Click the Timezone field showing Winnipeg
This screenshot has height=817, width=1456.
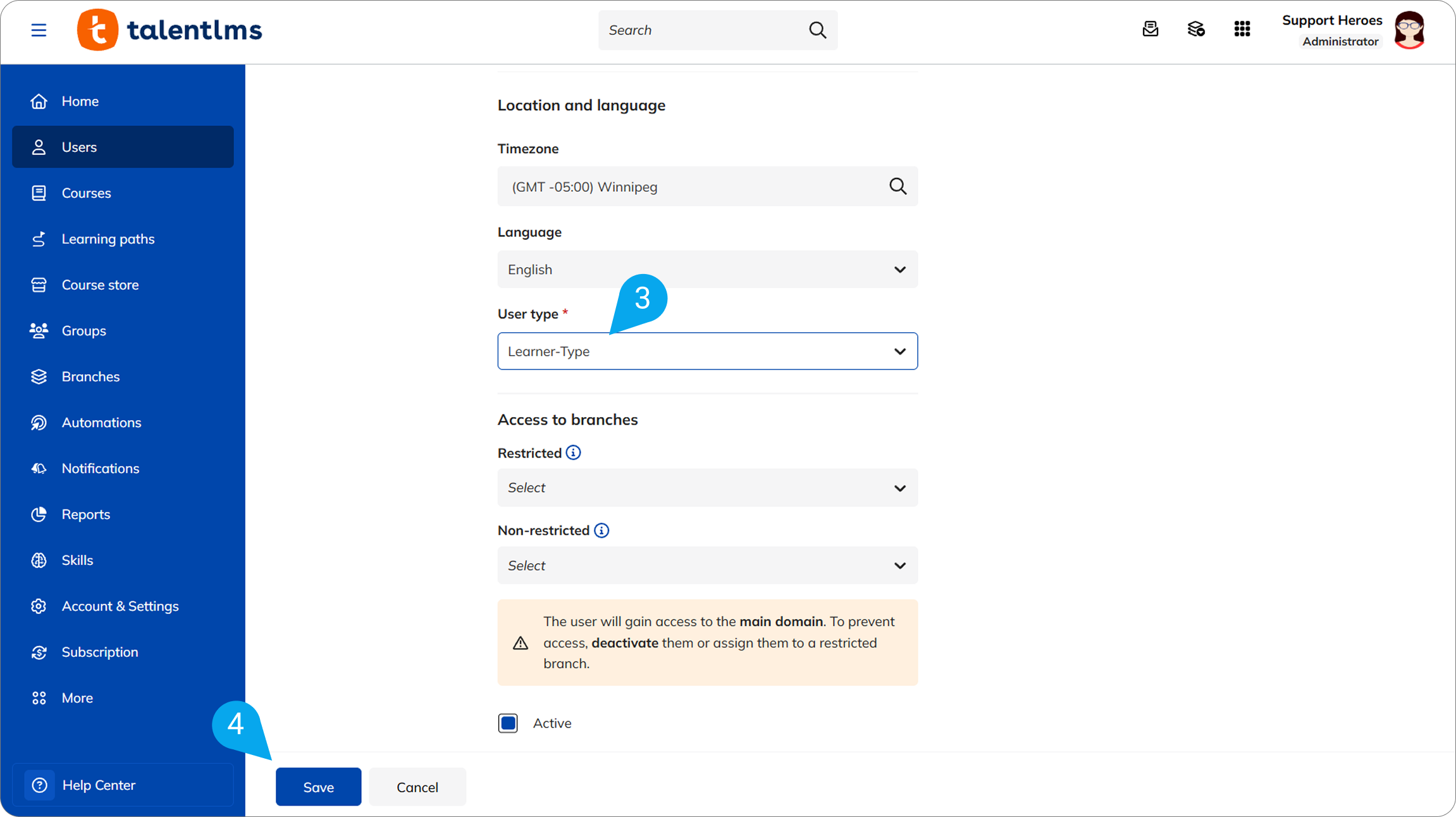coord(707,186)
